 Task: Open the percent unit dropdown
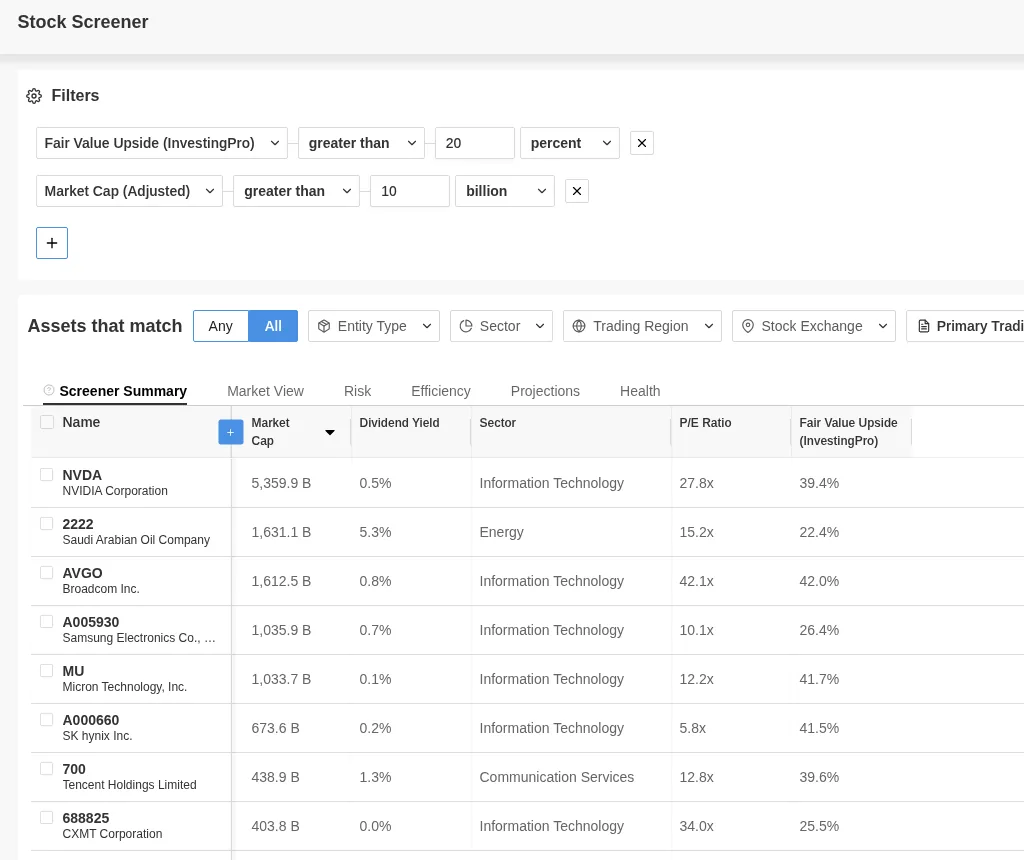click(x=570, y=143)
